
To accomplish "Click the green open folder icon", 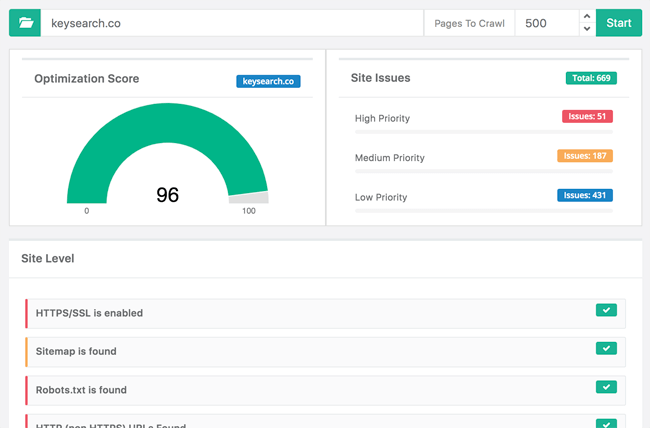I will (25, 23).
